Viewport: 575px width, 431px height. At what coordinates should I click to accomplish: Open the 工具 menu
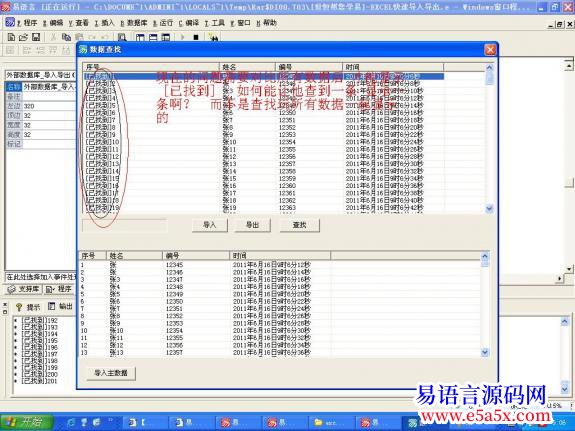[x=215, y=23]
